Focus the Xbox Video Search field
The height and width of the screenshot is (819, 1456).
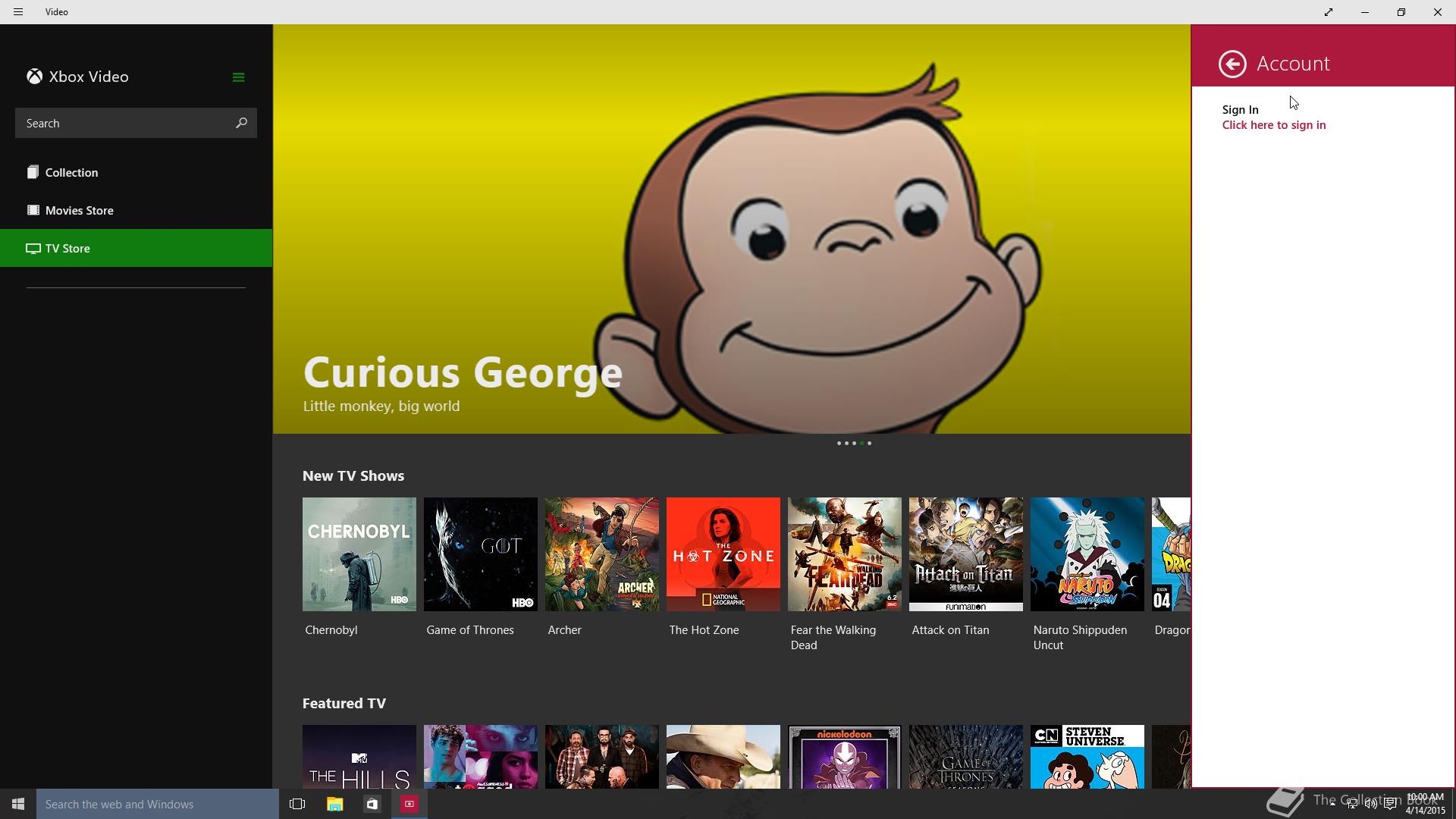136,123
